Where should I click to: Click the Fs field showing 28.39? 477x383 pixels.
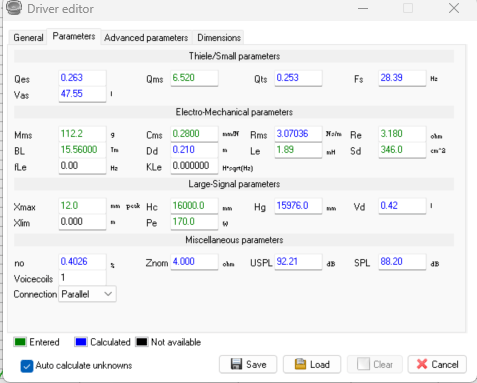coord(402,78)
